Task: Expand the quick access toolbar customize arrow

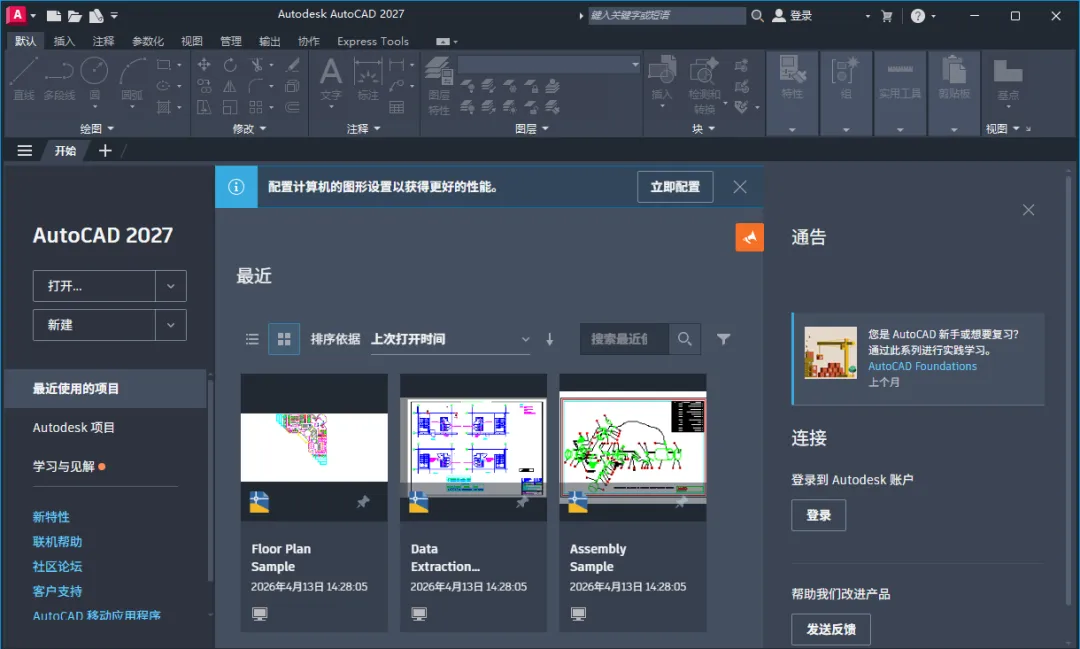Action: coord(114,15)
